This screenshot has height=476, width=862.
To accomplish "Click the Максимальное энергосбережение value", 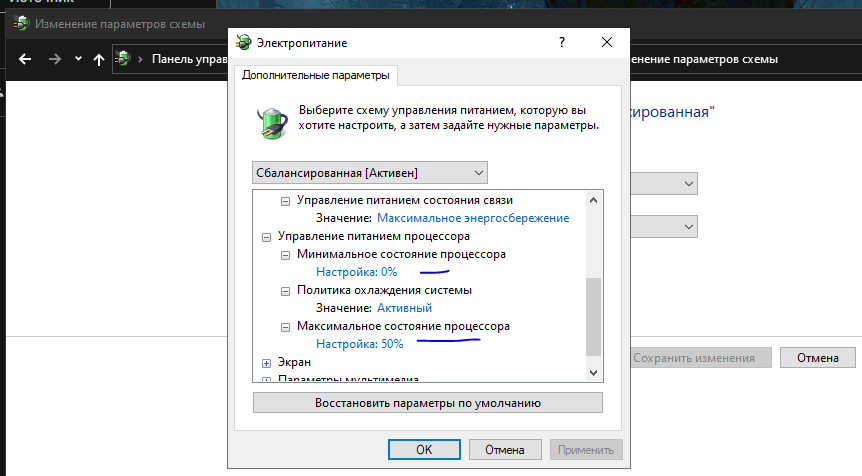I will 473,218.
